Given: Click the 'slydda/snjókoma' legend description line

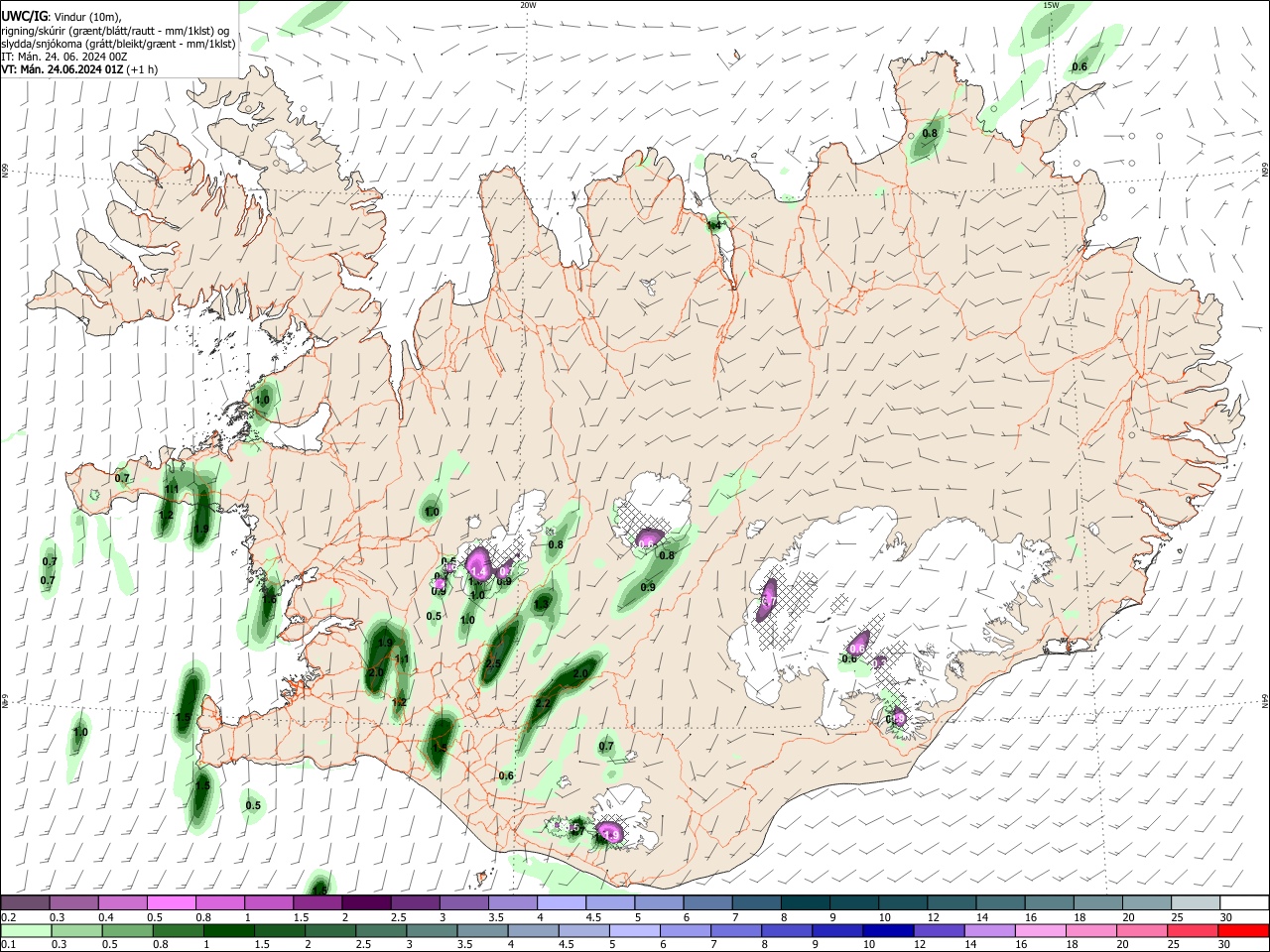Looking at the screenshot, I should (118, 44).
